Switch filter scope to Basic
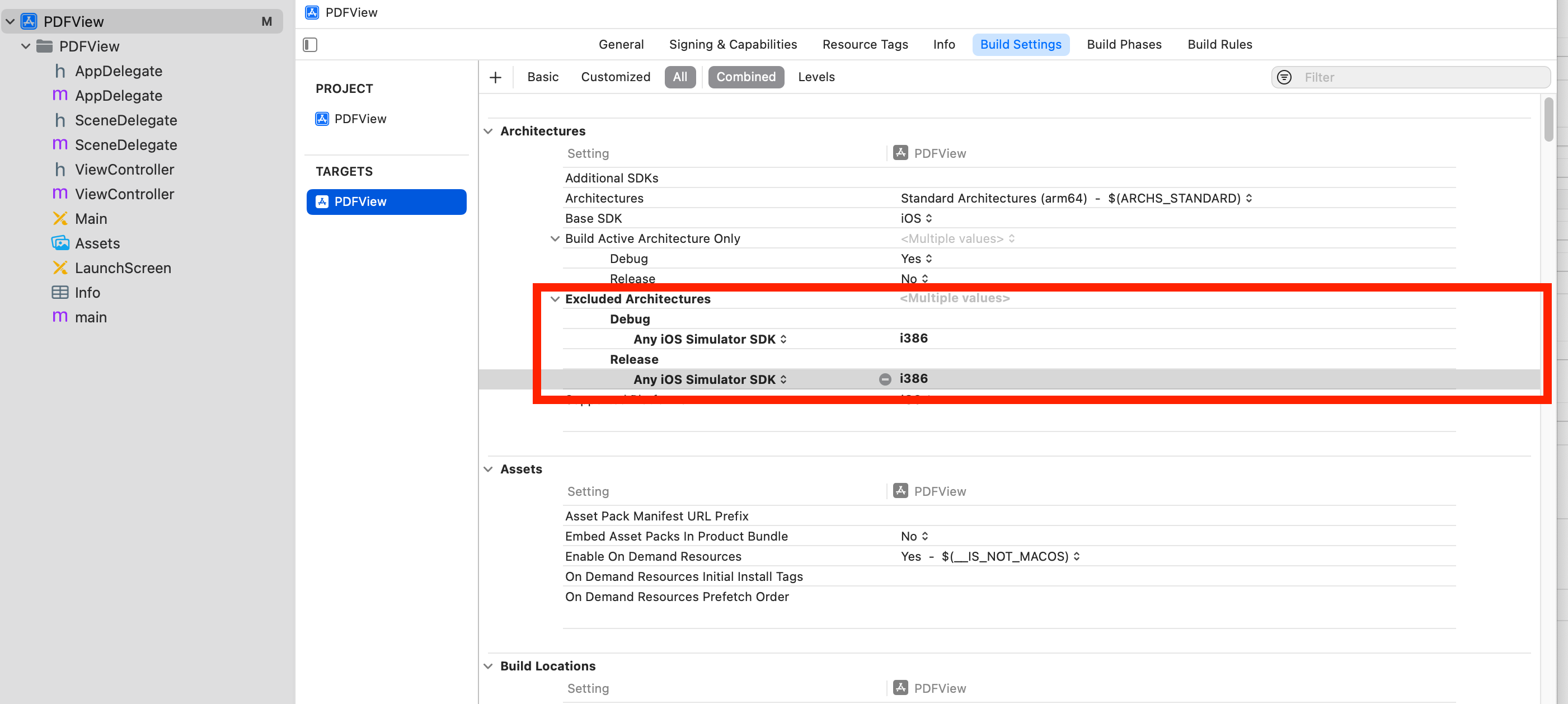1568x704 pixels. [542, 77]
